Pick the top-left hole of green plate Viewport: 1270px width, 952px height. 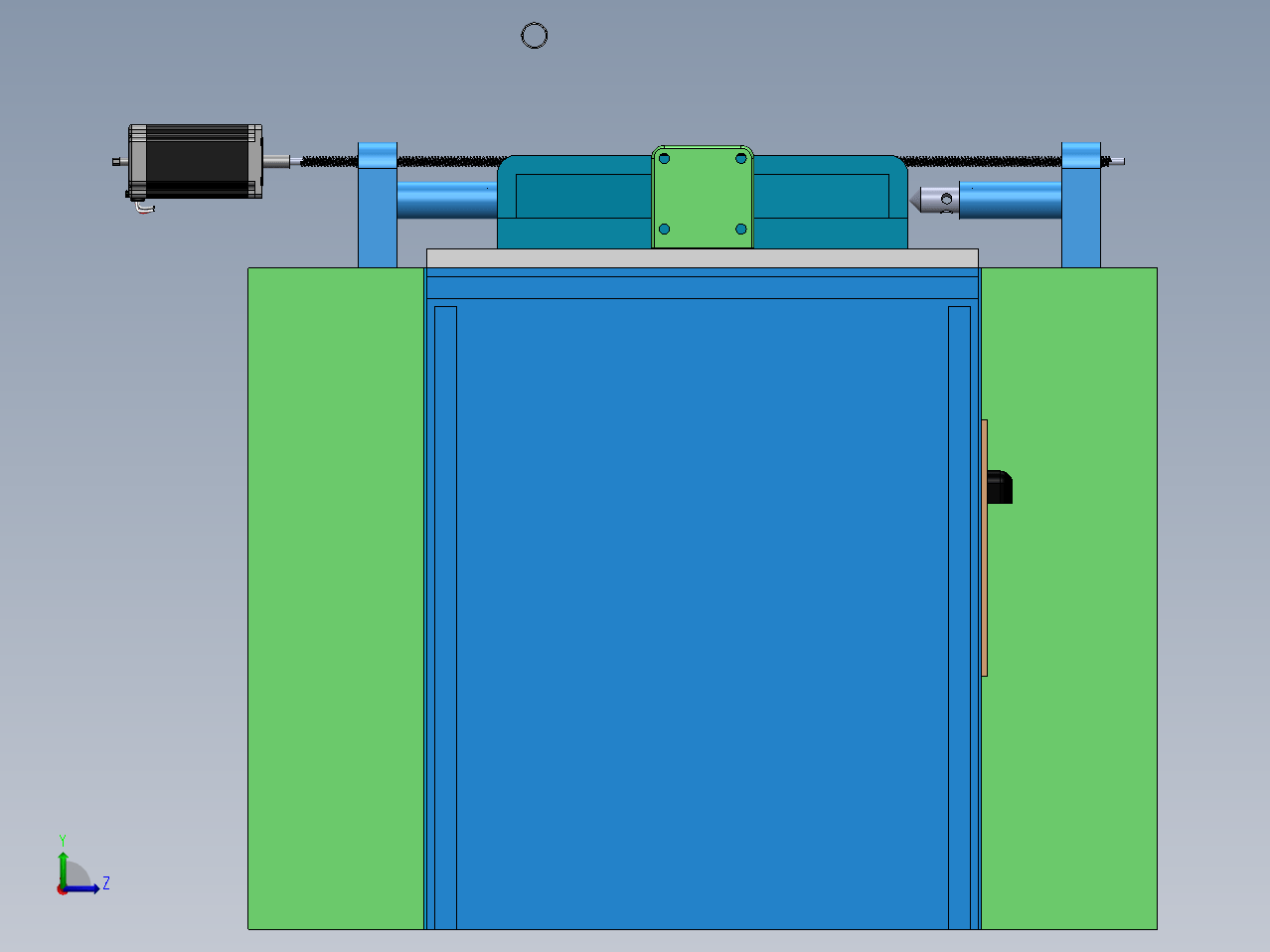click(665, 159)
